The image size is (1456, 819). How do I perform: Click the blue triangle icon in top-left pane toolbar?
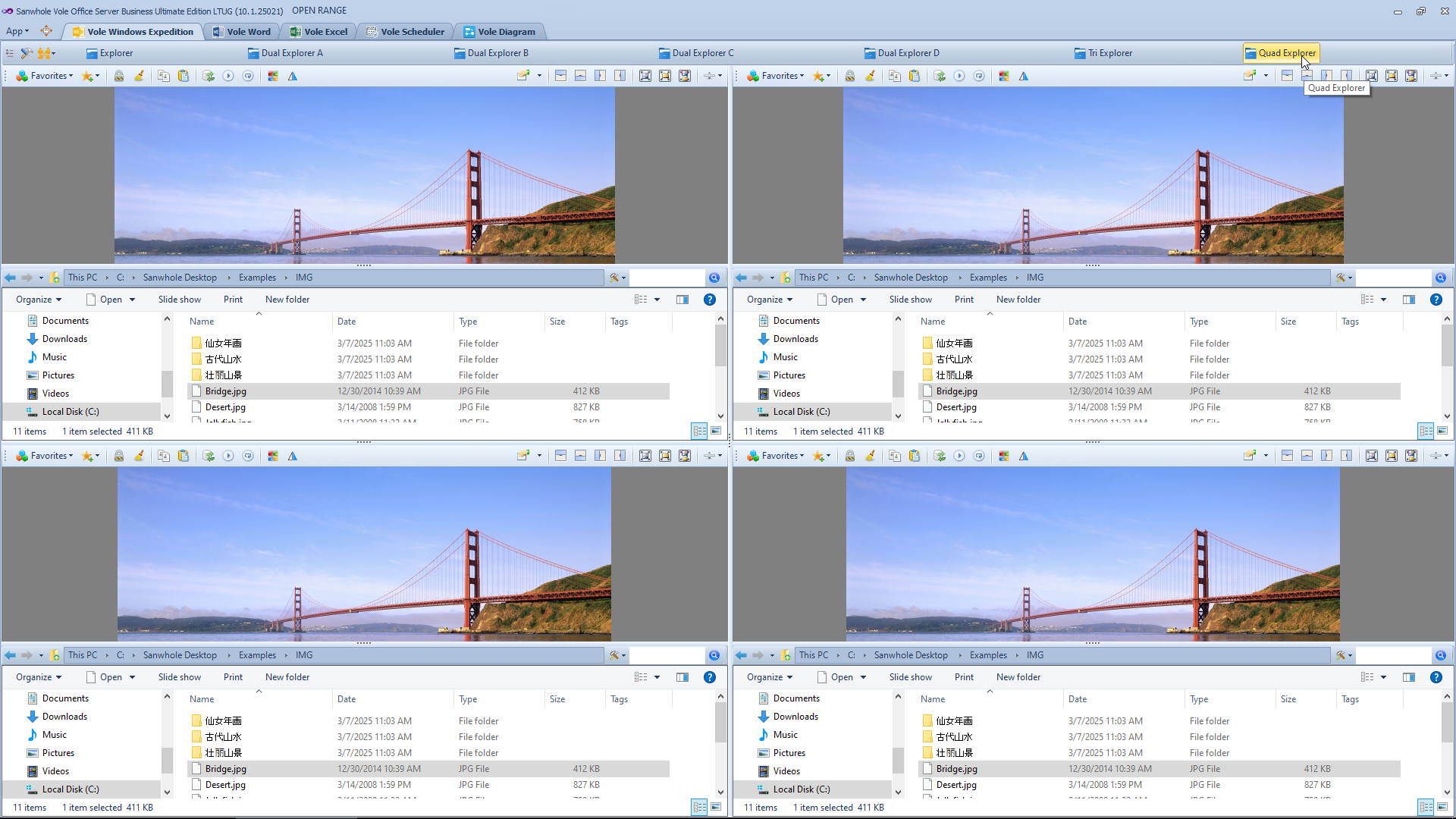click(x=293, y=76)
